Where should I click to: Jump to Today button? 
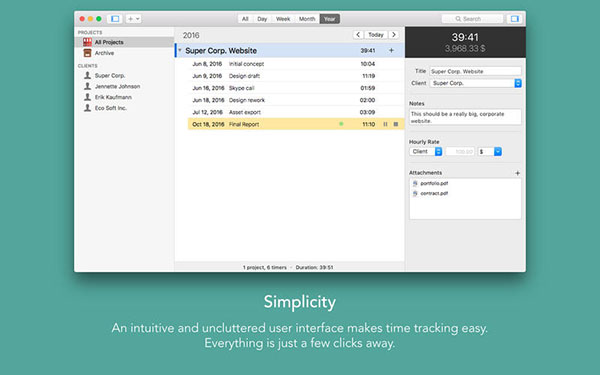pos(376,35)
